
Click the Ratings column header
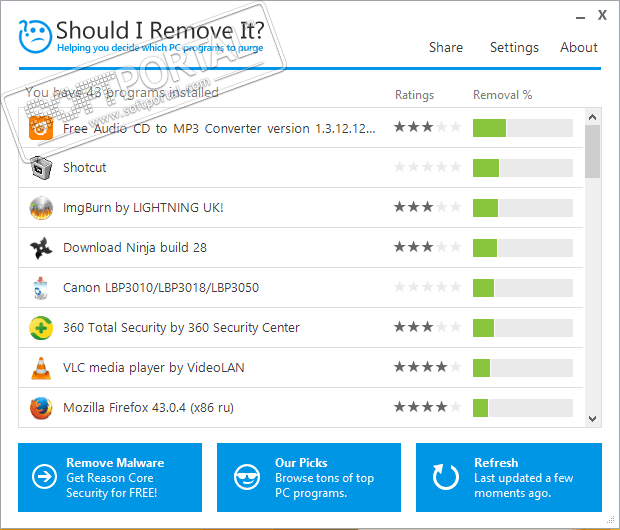[x=414, y=95]
